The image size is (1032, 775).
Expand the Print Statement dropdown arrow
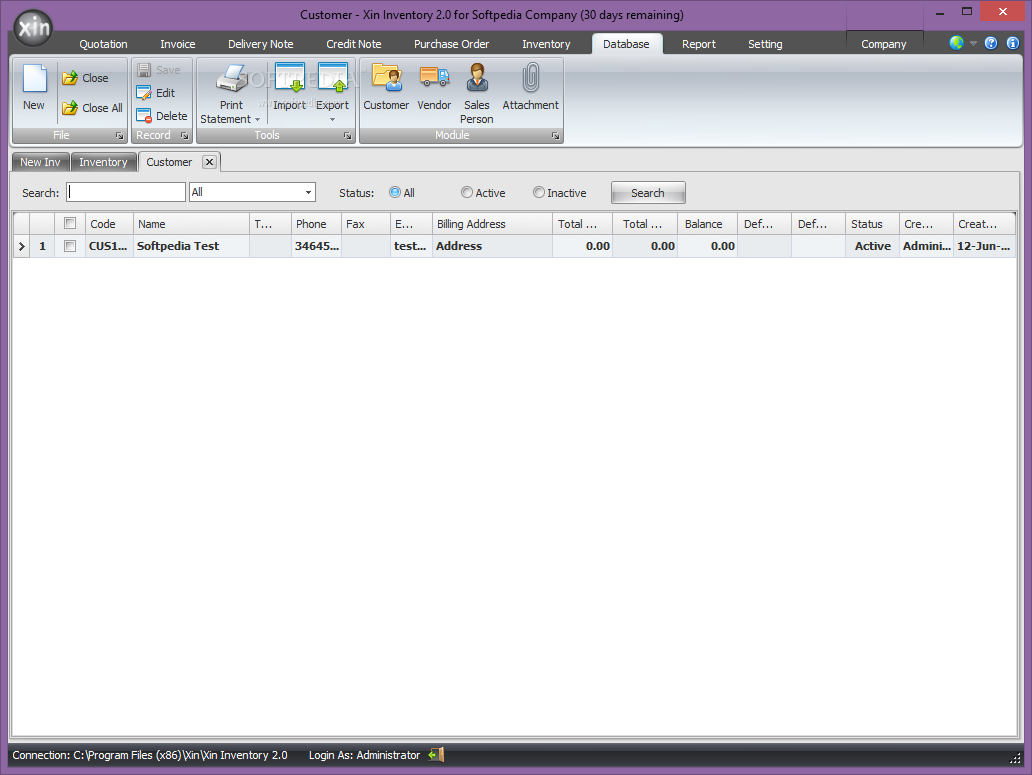click(x=257, y=120)
